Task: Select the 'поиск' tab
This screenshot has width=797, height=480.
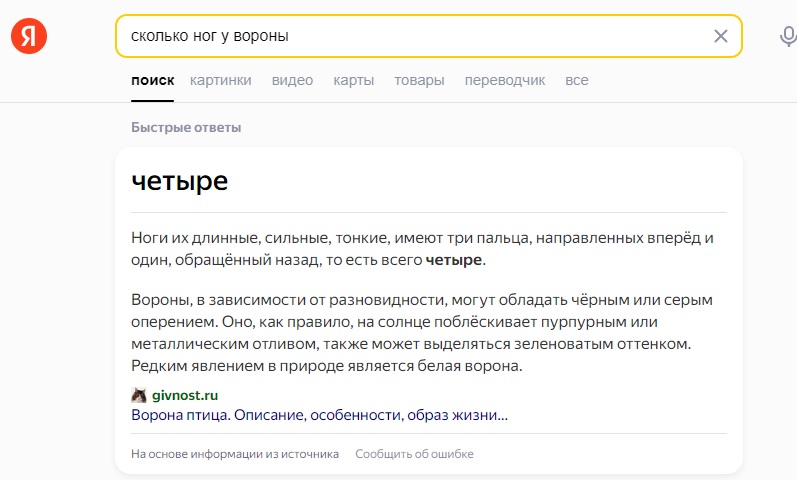Action: point(152,80)
